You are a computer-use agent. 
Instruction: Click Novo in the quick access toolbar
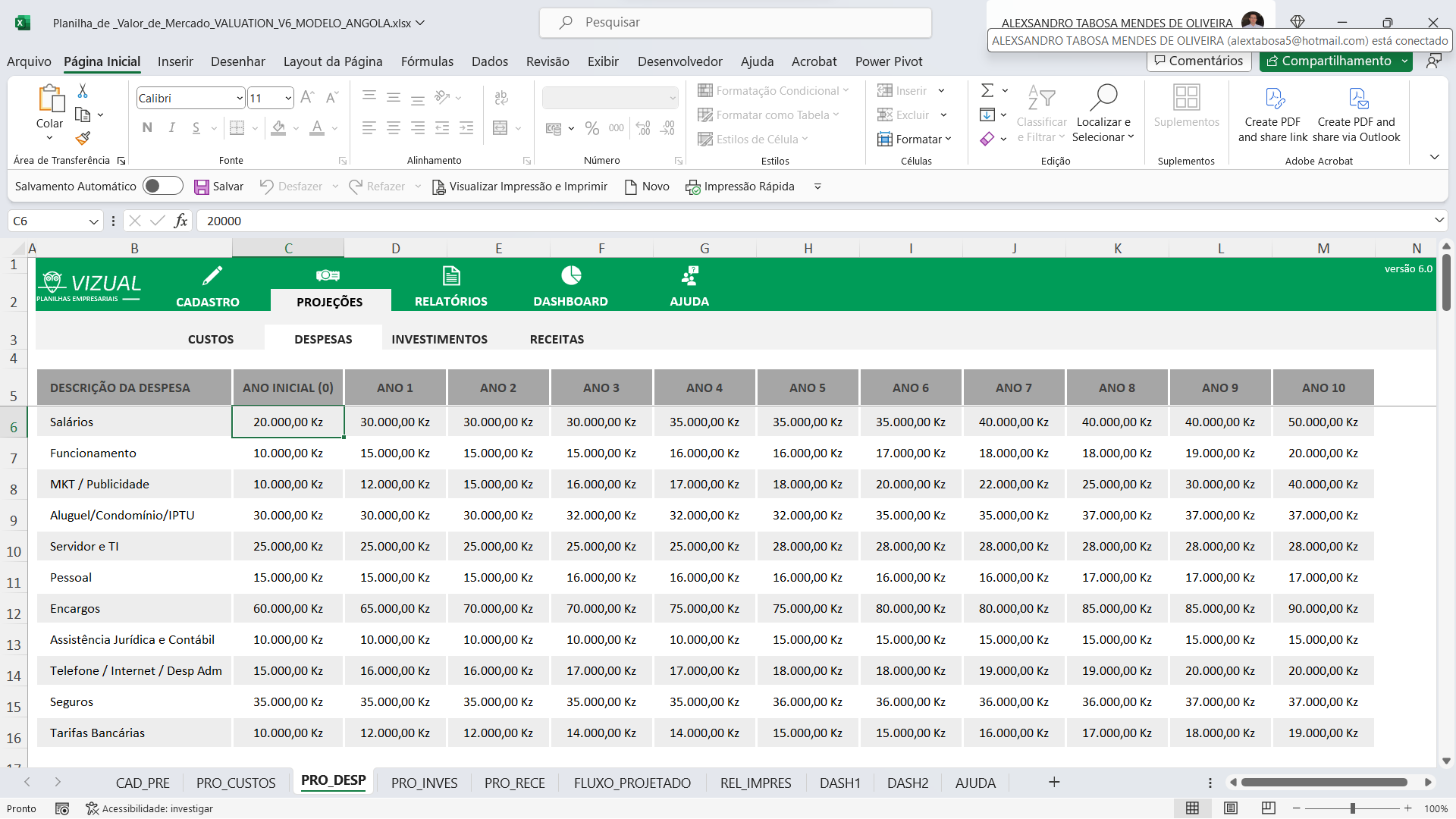pyautogui.click(x=647, y=186)
